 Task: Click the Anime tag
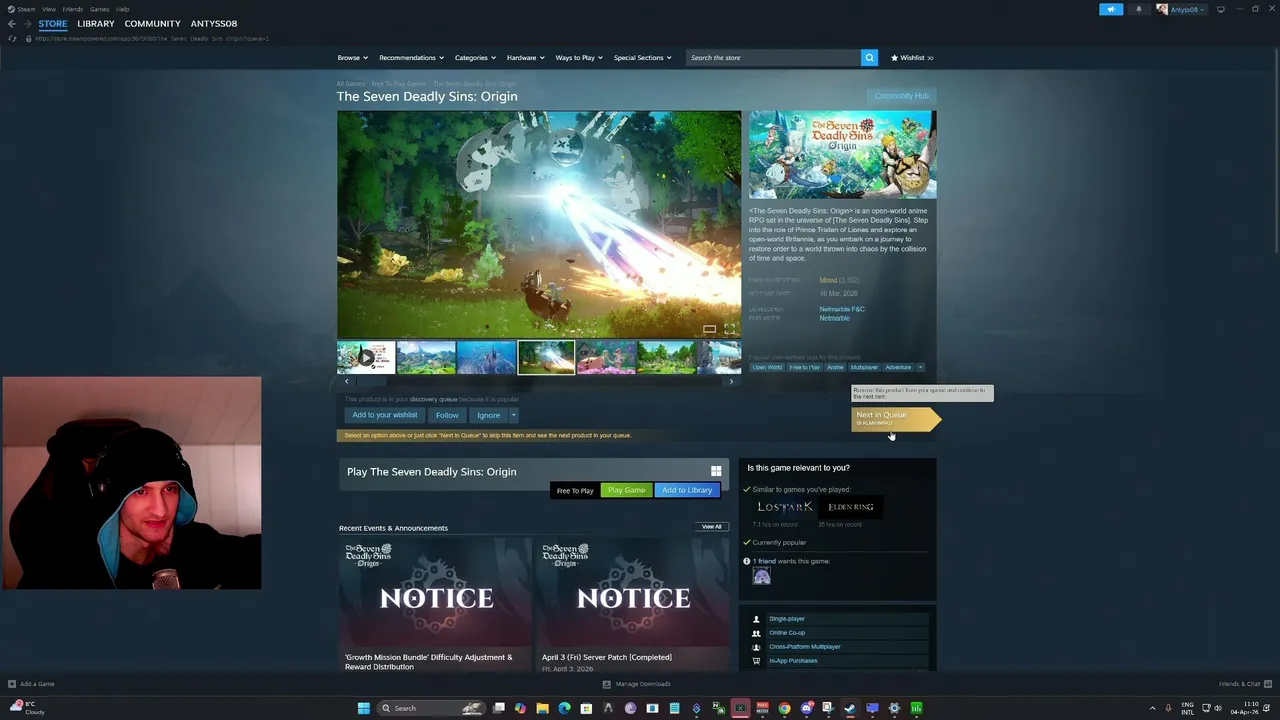pos(835,367)
